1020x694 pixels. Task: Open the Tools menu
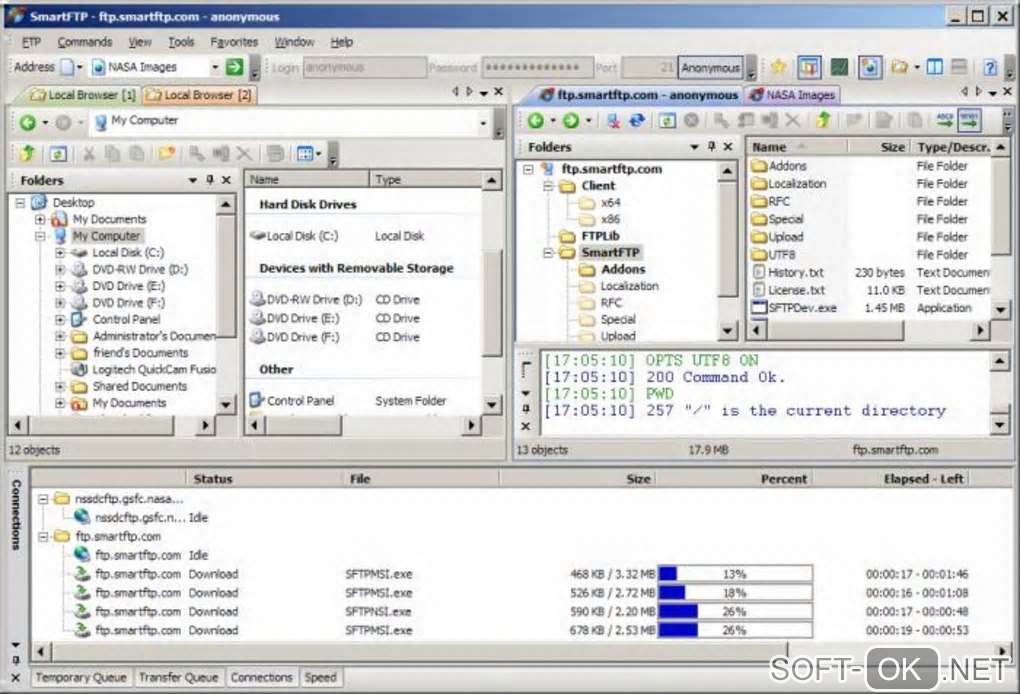(181, 42)
